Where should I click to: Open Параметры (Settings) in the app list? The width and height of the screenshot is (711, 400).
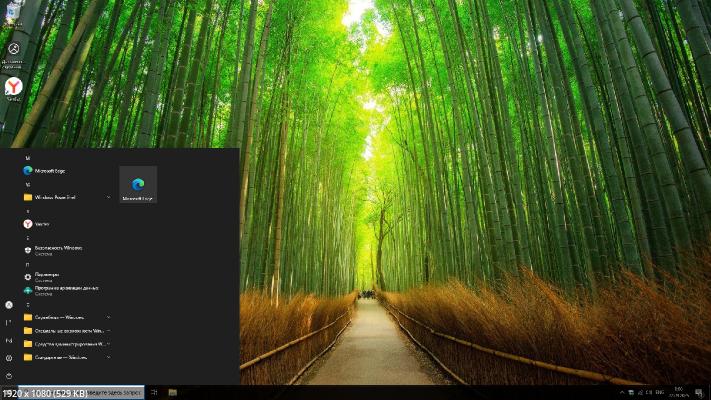pos(47,275)
